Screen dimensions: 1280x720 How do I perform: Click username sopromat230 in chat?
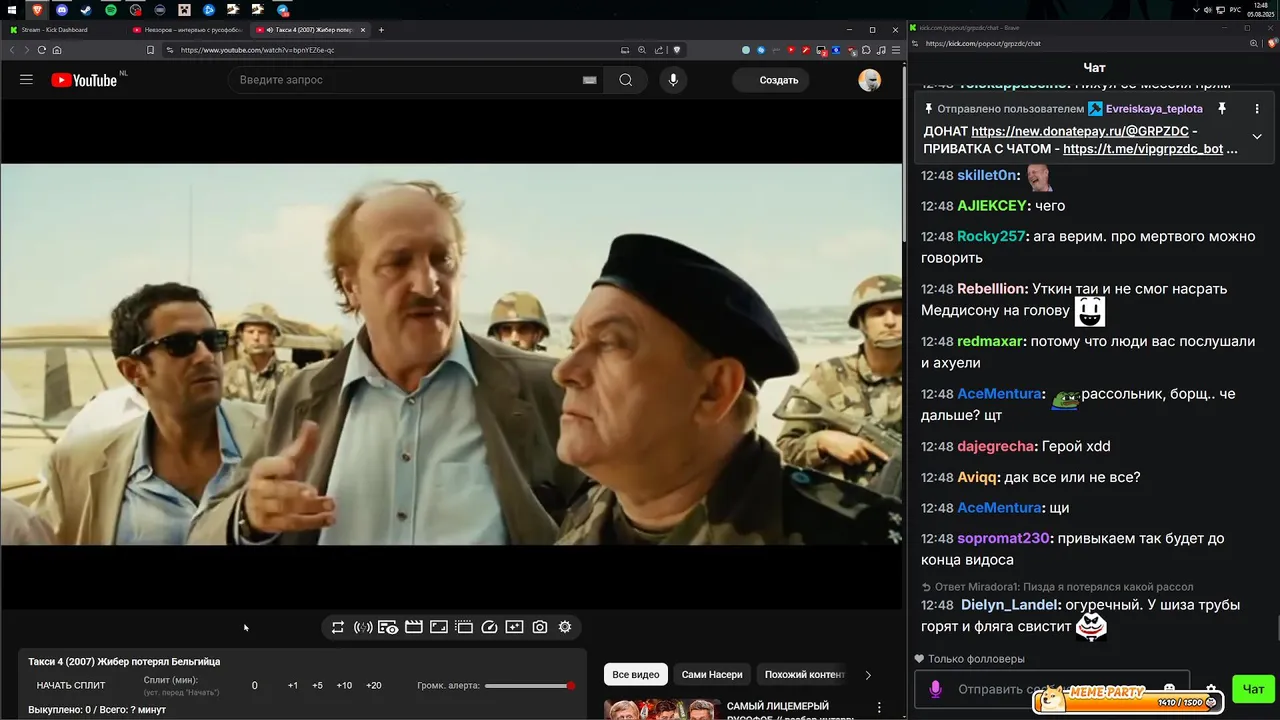(x=1003, y=538)
